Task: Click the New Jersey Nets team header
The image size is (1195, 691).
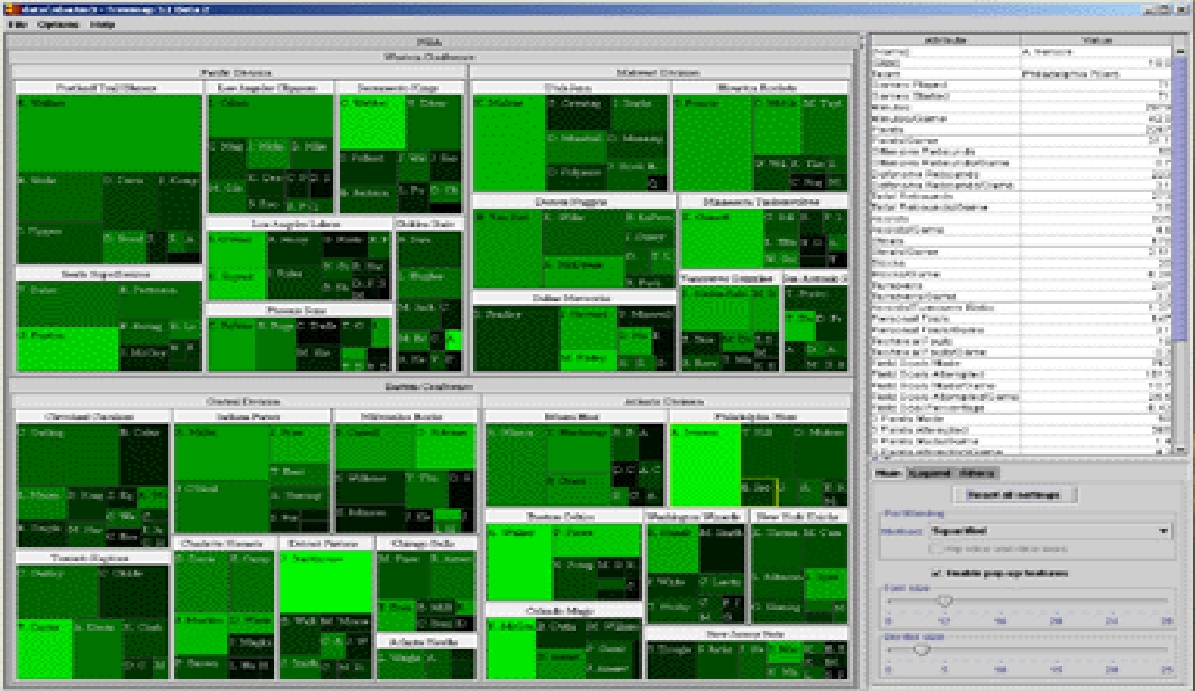Action: click(746, 634)
